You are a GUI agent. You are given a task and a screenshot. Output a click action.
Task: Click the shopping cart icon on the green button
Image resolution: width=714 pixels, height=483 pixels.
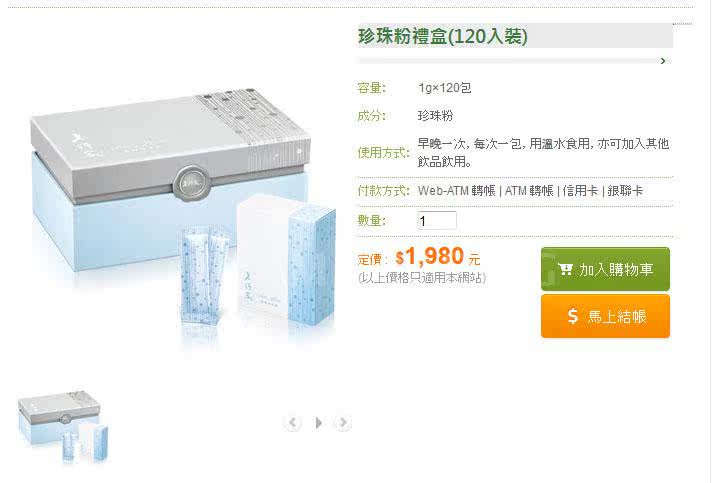[x=565, y=269]
